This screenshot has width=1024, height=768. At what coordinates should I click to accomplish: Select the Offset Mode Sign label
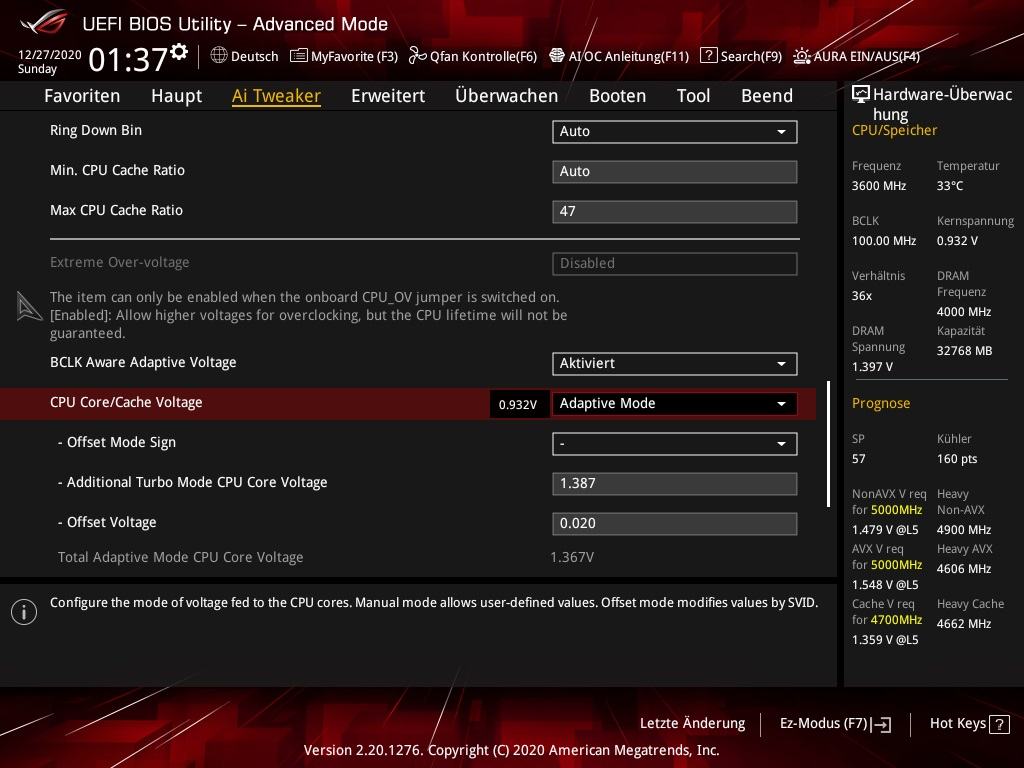tap(117, 443)
